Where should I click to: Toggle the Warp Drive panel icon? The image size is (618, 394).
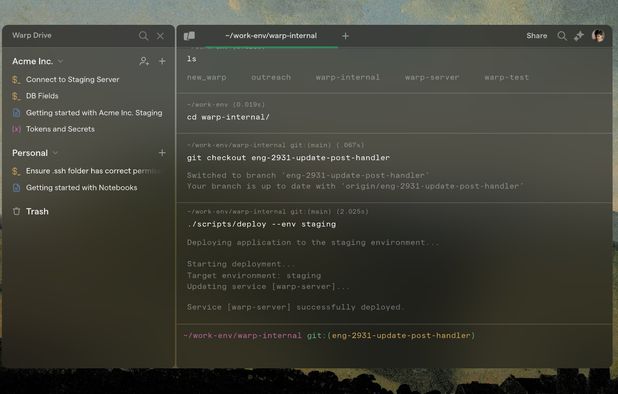click(189, 36)
